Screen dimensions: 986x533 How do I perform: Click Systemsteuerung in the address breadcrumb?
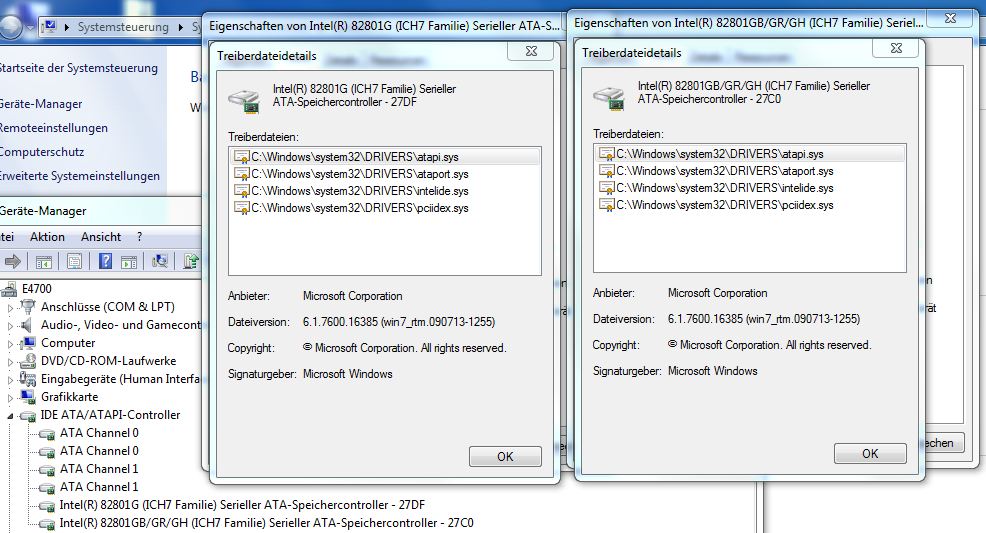point(123,27)
